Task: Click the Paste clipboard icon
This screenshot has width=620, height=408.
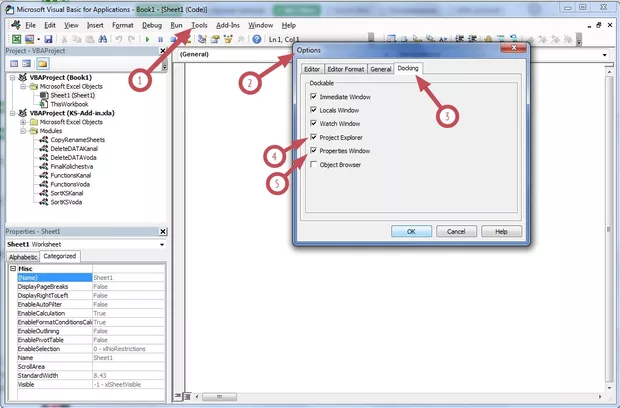Action: [x=90, y=39]
